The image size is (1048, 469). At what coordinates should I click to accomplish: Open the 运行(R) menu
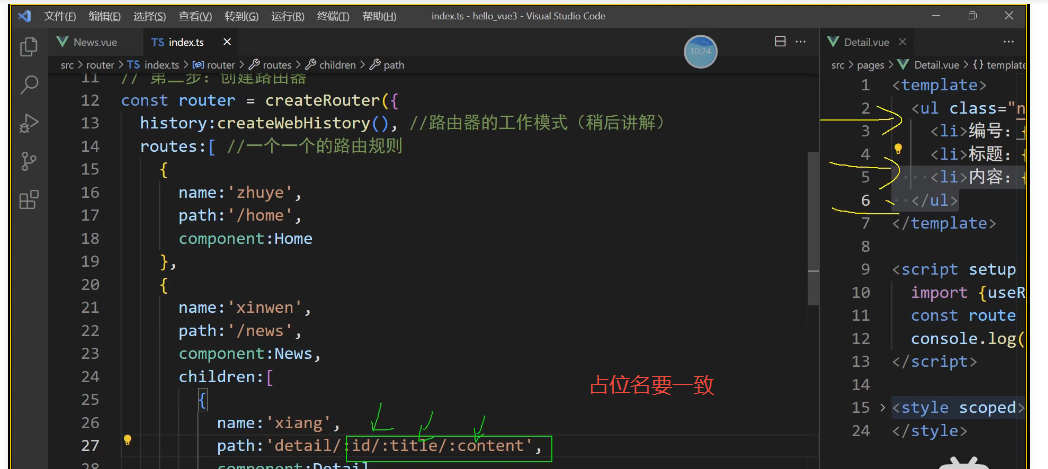[x=288, y=16]
